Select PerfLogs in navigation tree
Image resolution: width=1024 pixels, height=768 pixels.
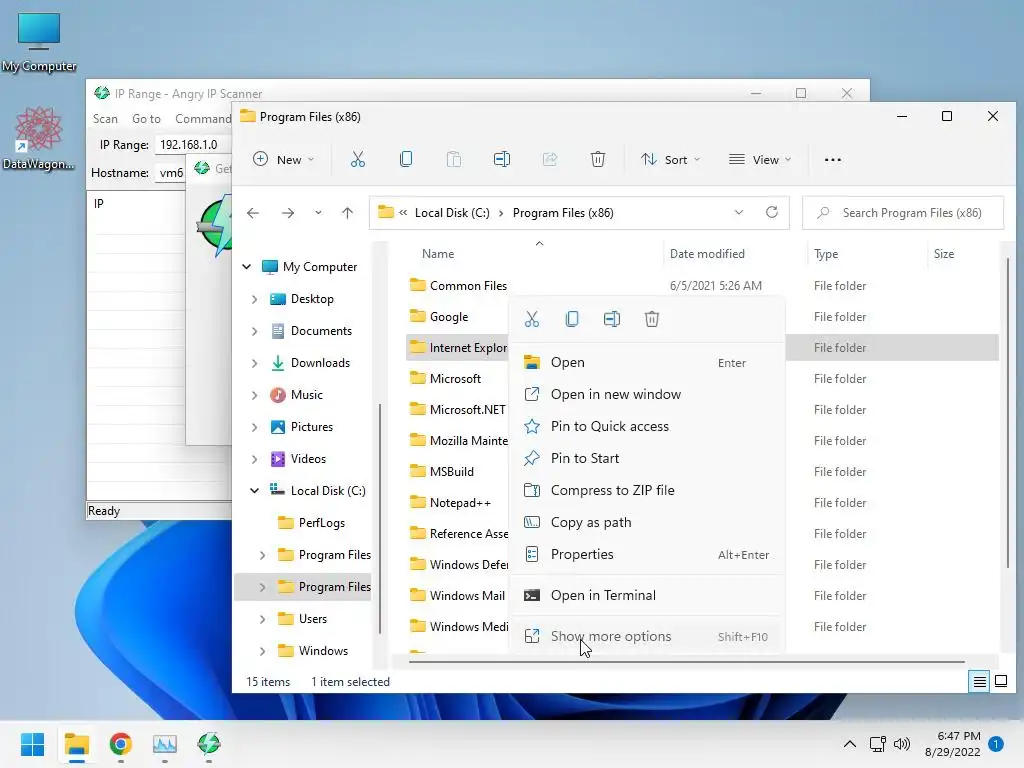[321, 523]
